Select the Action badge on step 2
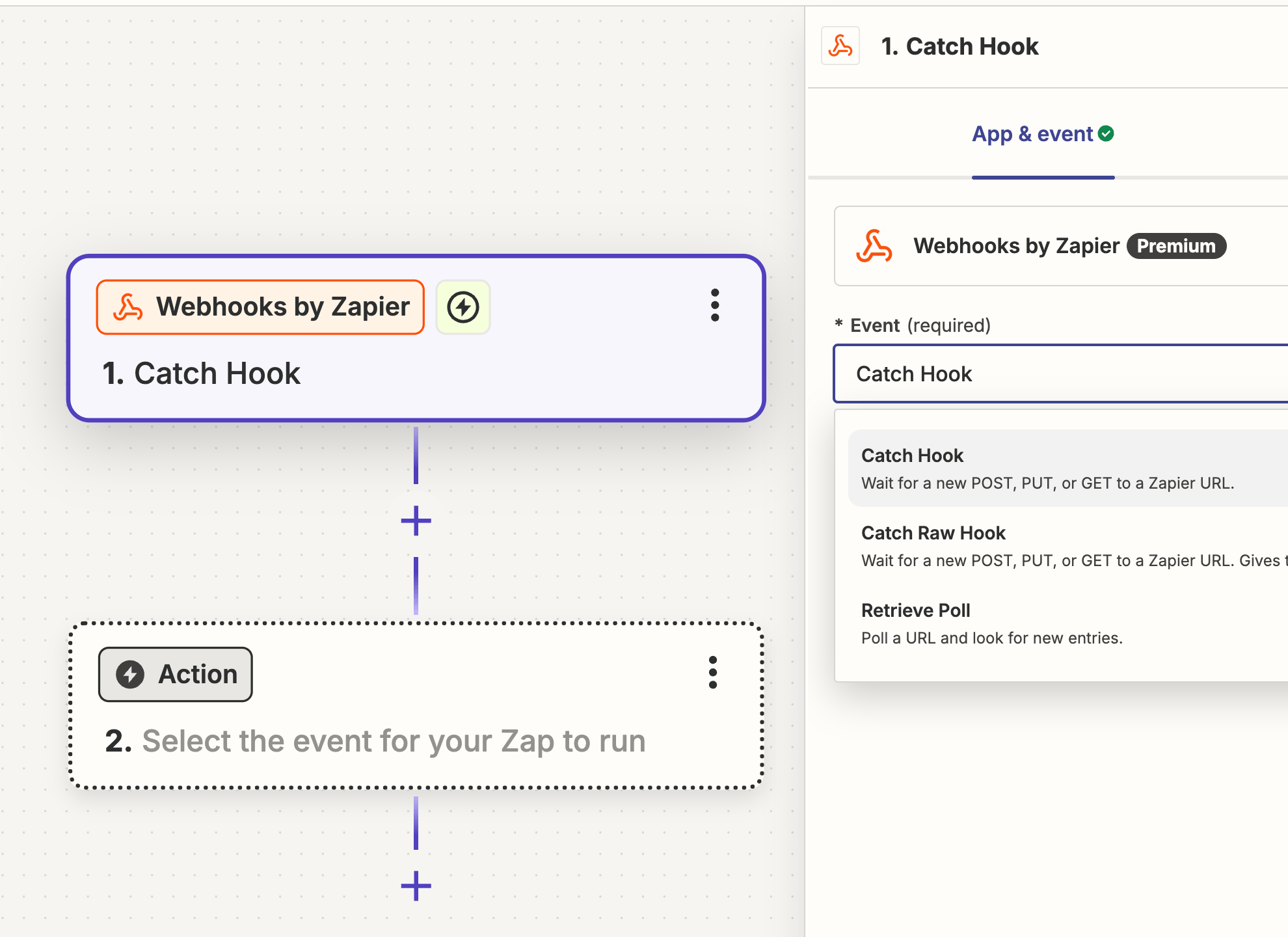This screenshot has height=937, width=1288. pyautogui.click(x=176, y=674)
